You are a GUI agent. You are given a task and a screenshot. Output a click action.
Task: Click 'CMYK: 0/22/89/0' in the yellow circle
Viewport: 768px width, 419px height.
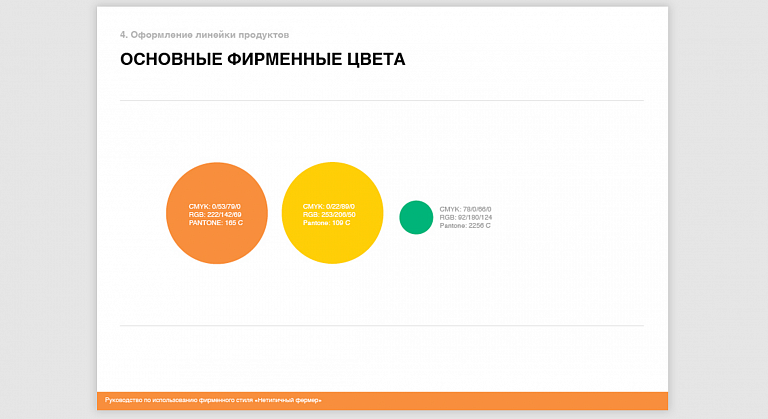click(329, 206)
